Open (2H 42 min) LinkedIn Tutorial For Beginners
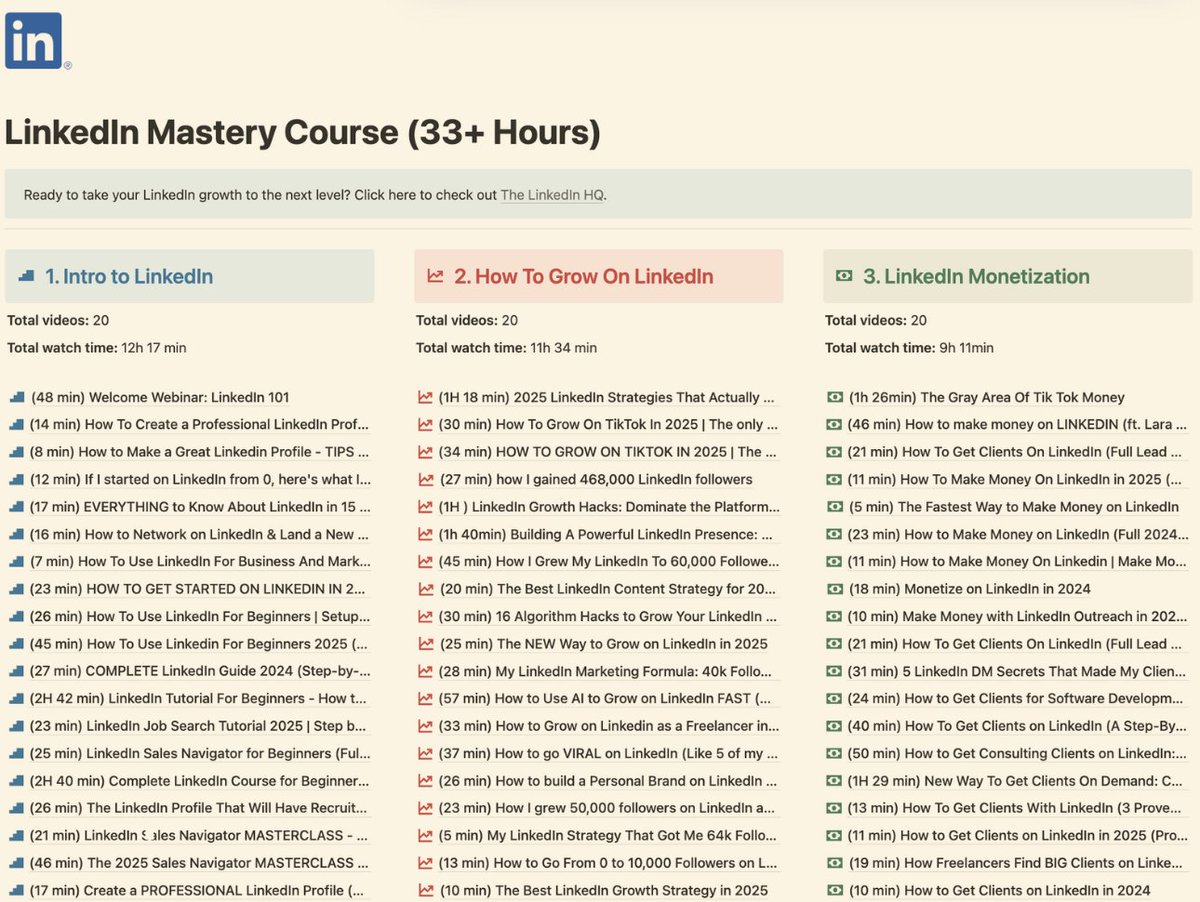 199,698
